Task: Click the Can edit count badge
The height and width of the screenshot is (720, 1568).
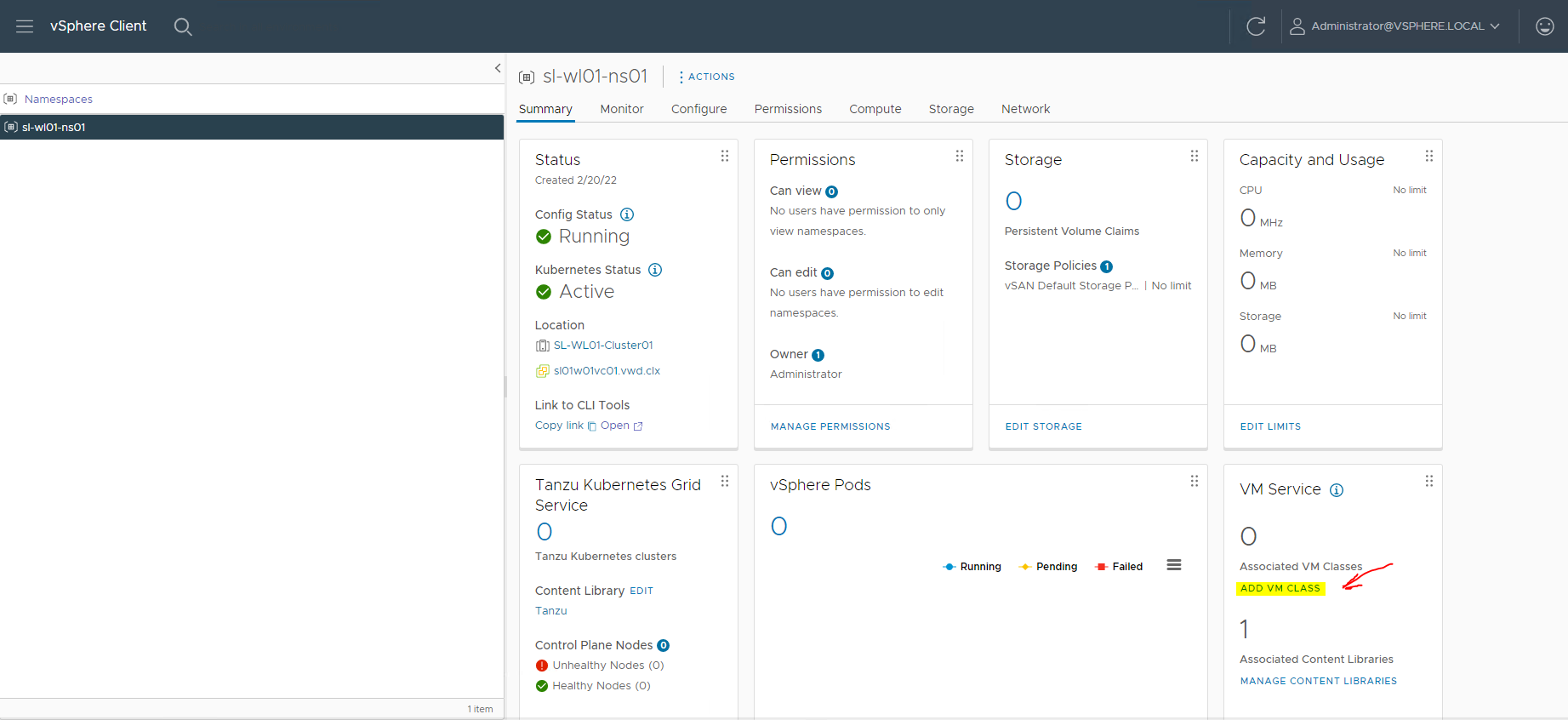Action: [828, 274]
